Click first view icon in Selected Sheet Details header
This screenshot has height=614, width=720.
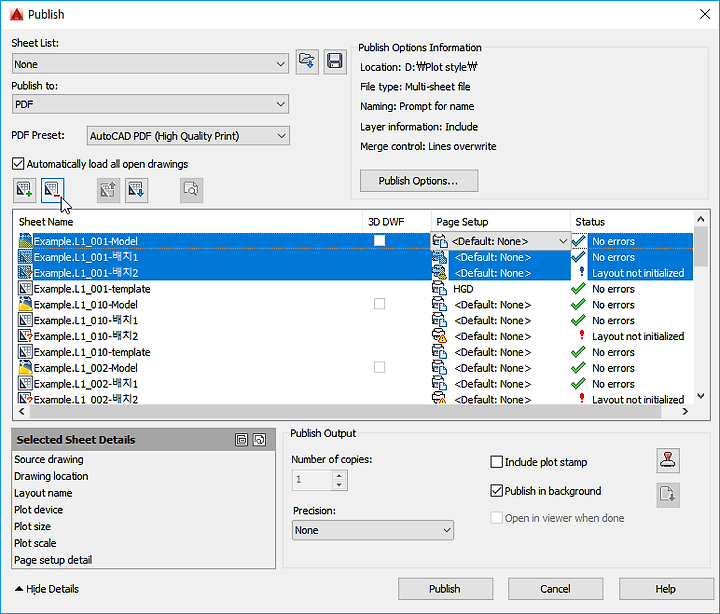[x=242, y=440]
